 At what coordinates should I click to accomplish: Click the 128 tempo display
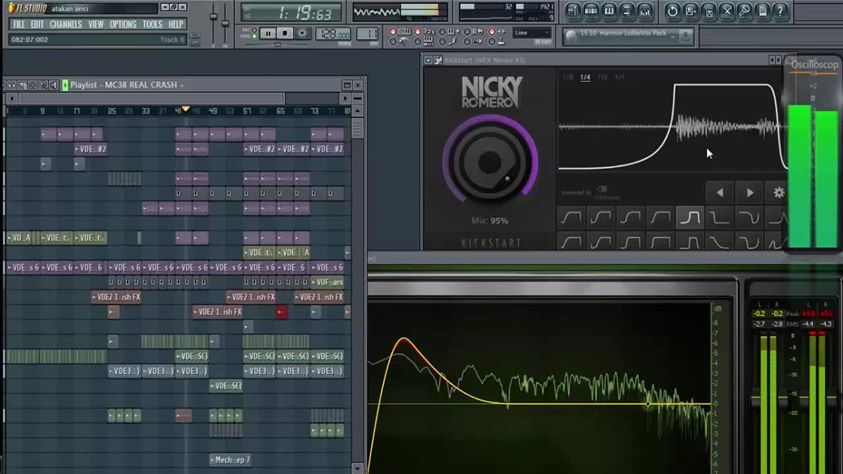pyautogui.click(x=333, y=33)
